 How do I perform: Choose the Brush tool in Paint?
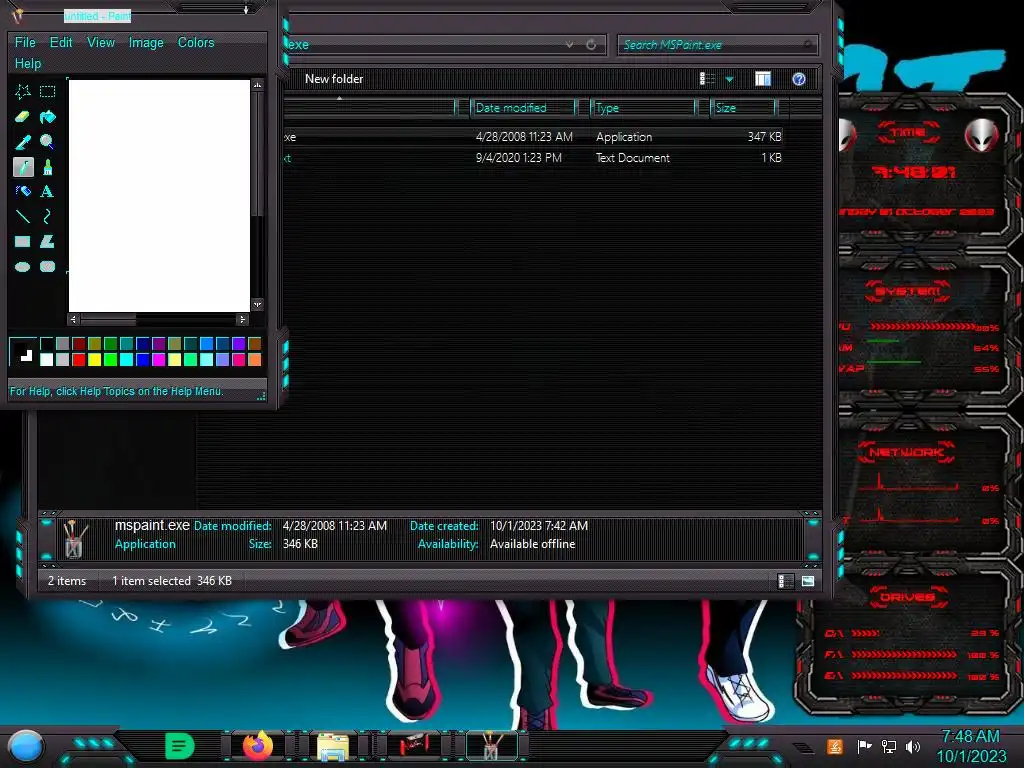tap(47, 167)
